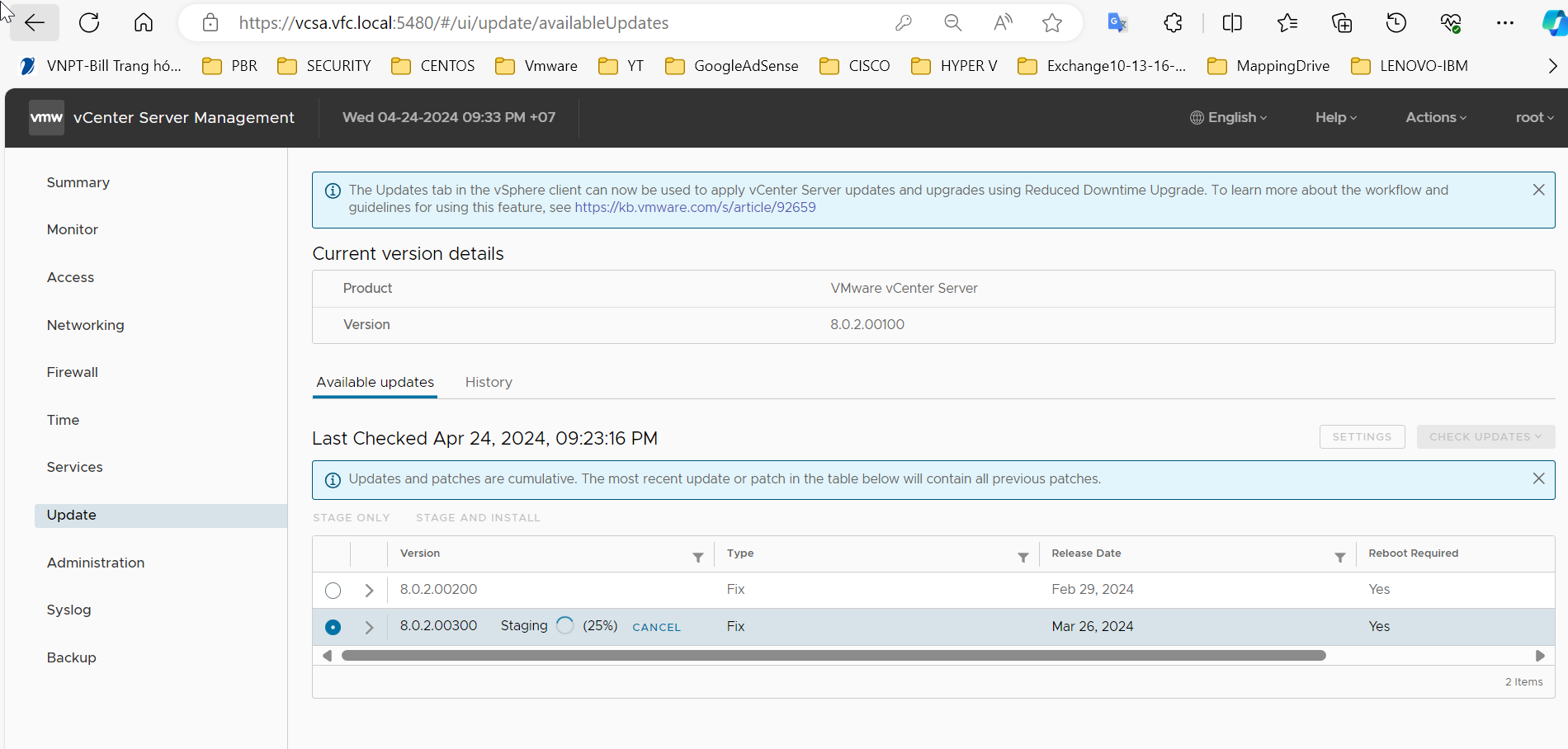1568x749 pixels.
Task: Open the English language dropdown
Action: click(x=1228, y=118)
